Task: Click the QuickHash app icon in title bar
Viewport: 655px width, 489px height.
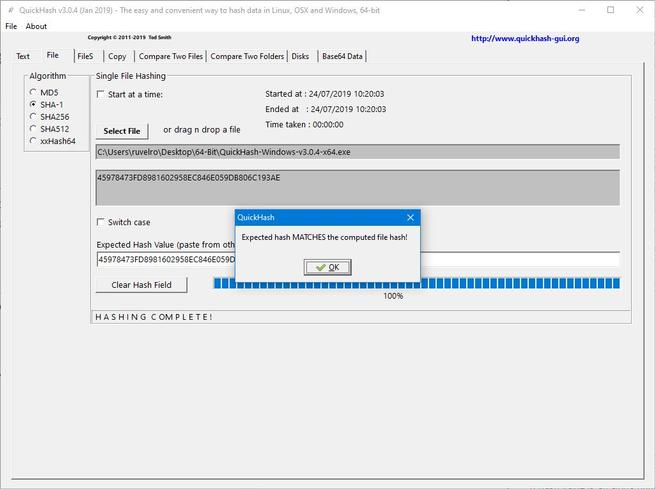Action: coord(11,10)
